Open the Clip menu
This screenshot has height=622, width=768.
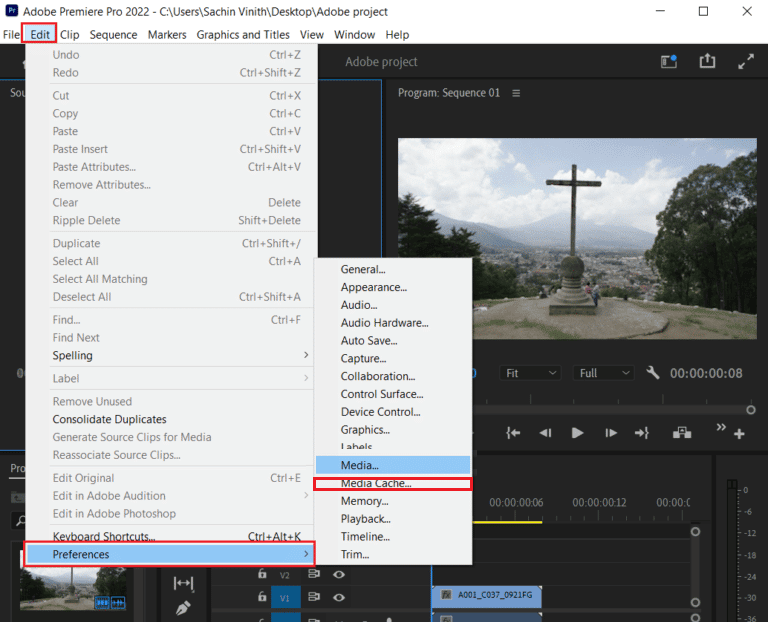click(70, 35)
